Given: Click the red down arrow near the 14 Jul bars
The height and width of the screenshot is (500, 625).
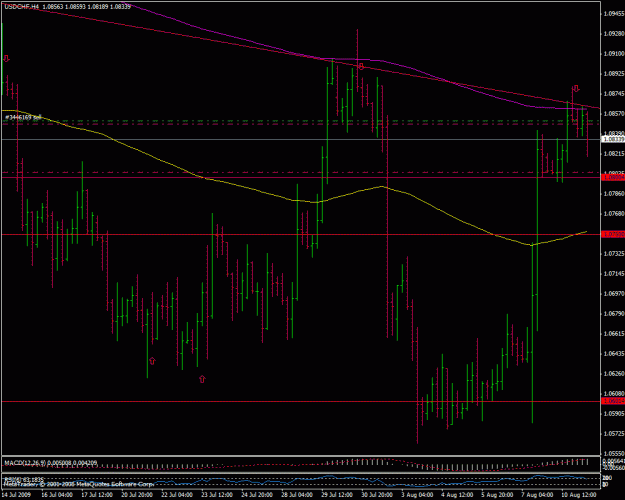Looking at the screenshot, I should pos(6,59).
